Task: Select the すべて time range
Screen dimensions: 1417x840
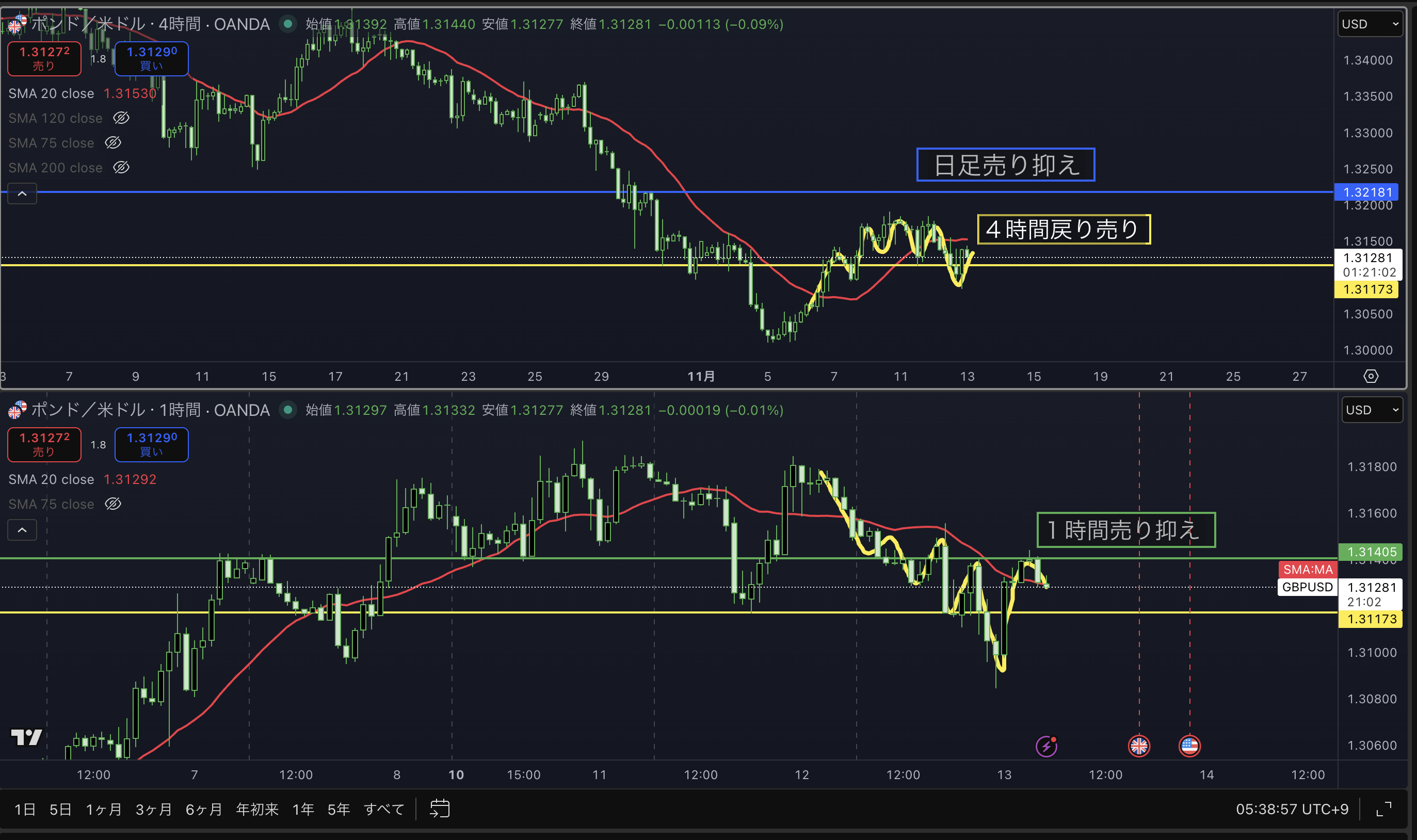Action: 383,809
